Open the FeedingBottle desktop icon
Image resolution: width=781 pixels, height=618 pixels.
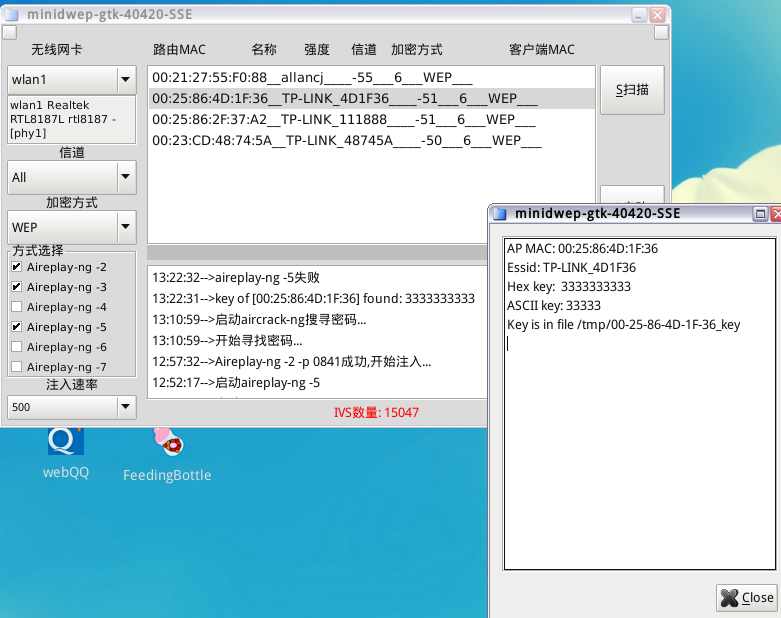167,453
